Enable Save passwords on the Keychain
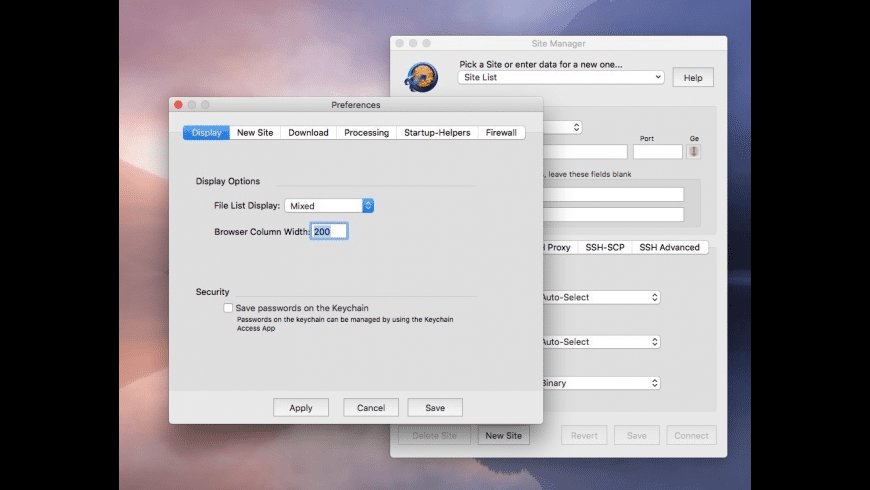 [228, 307]
